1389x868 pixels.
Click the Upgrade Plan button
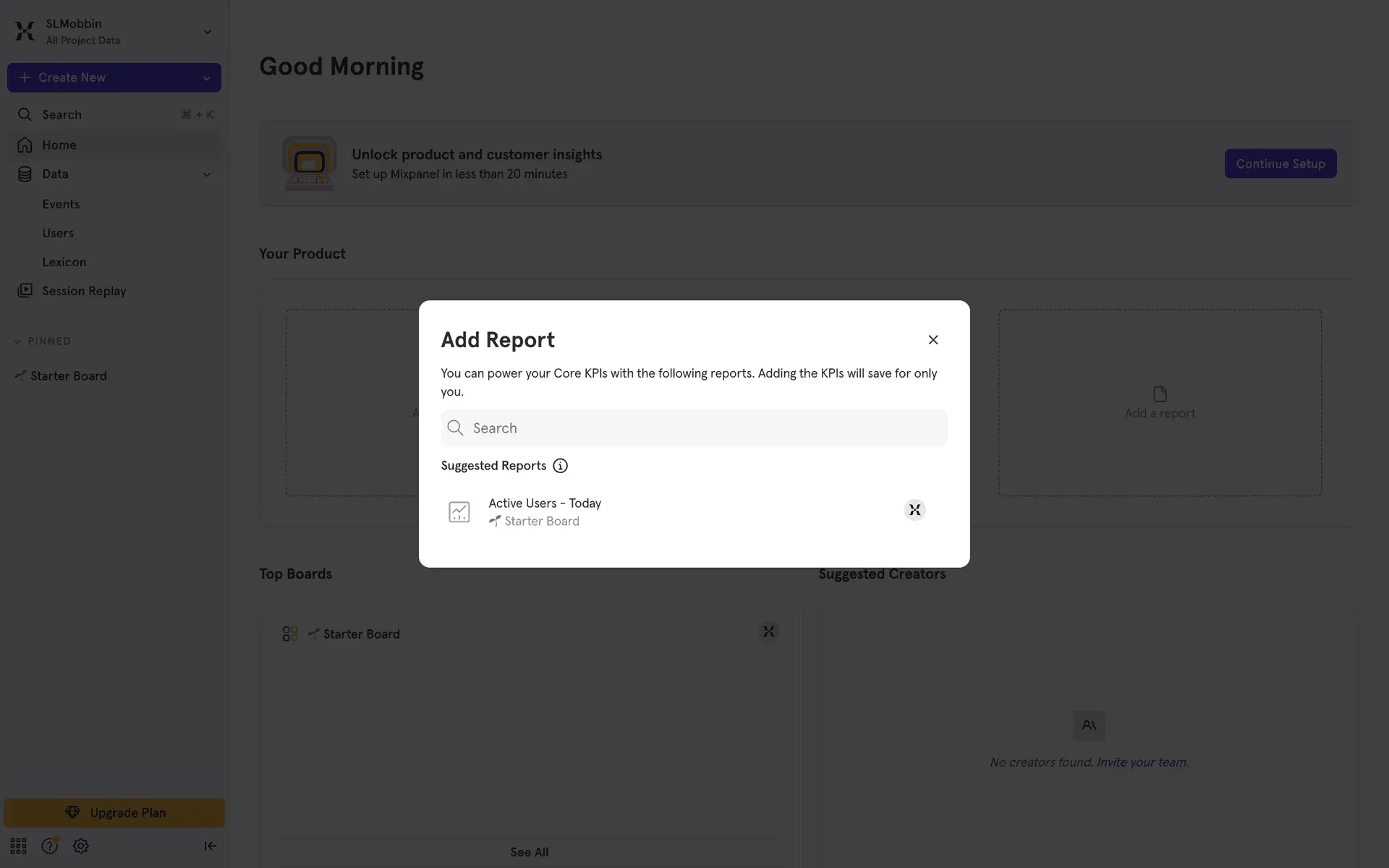point(114,812)
